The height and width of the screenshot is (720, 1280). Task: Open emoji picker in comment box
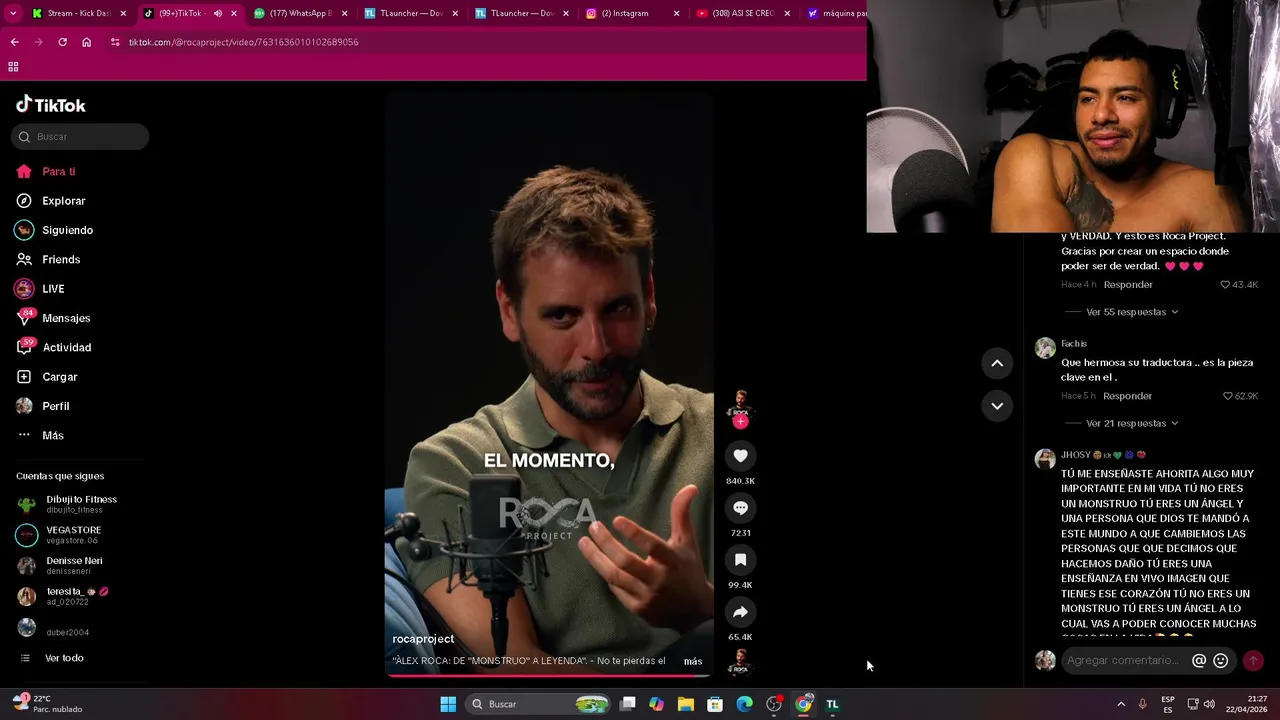pos(1220,661)
